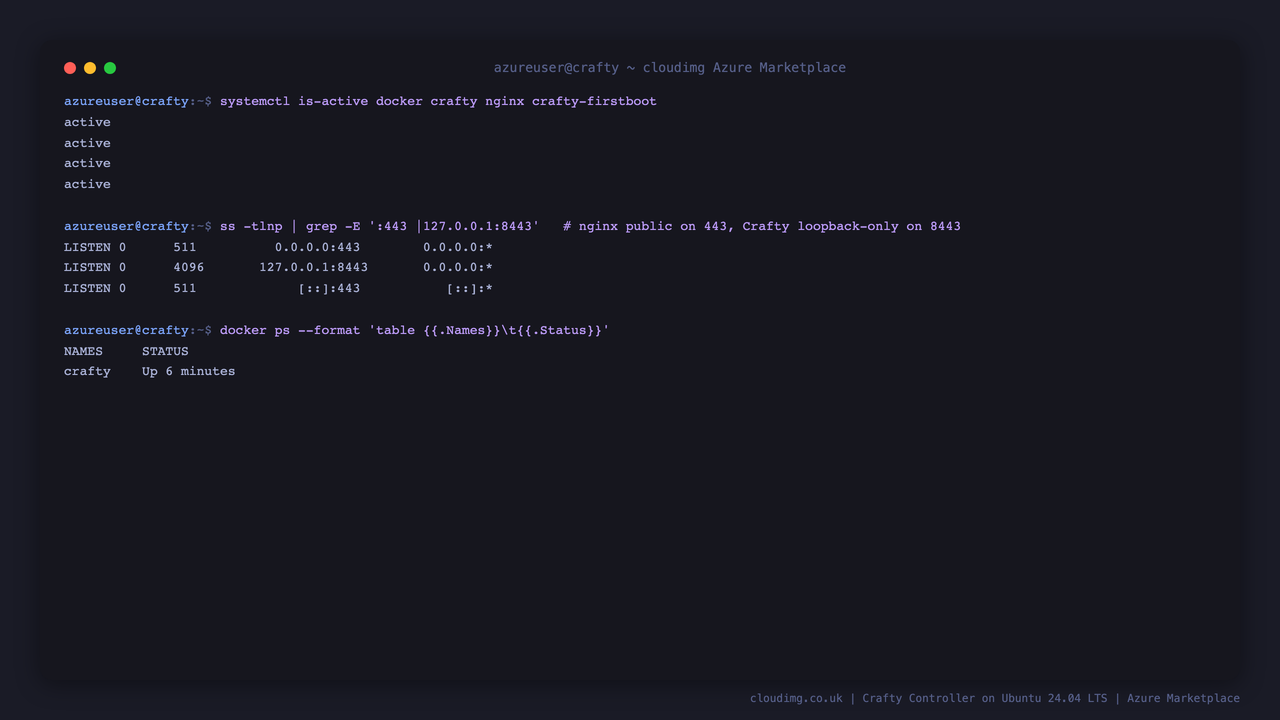Click the '0.0.0.0:443' listen address

pos(318,247)
